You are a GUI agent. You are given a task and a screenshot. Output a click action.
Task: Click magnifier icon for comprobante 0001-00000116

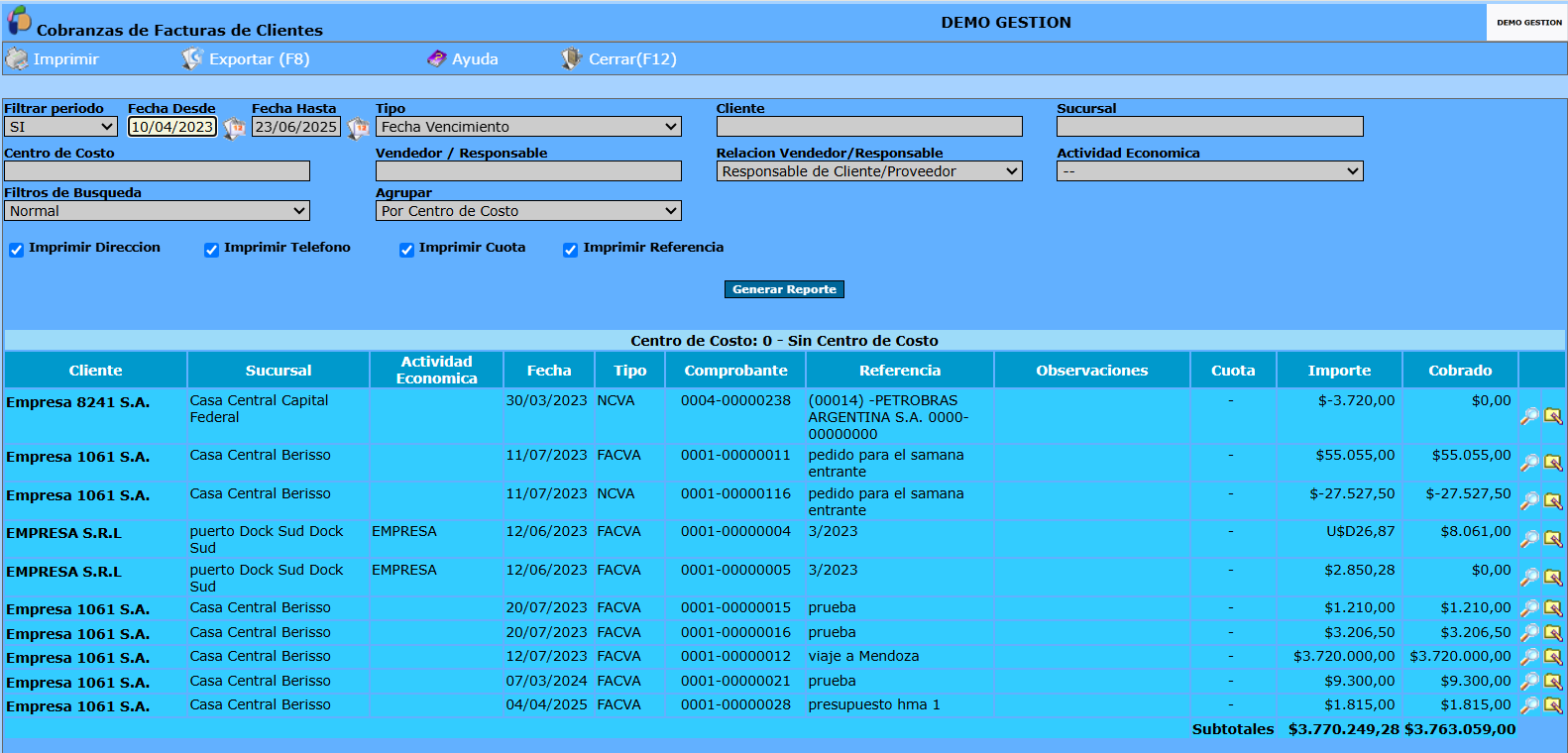click(x=1529, y=501)
